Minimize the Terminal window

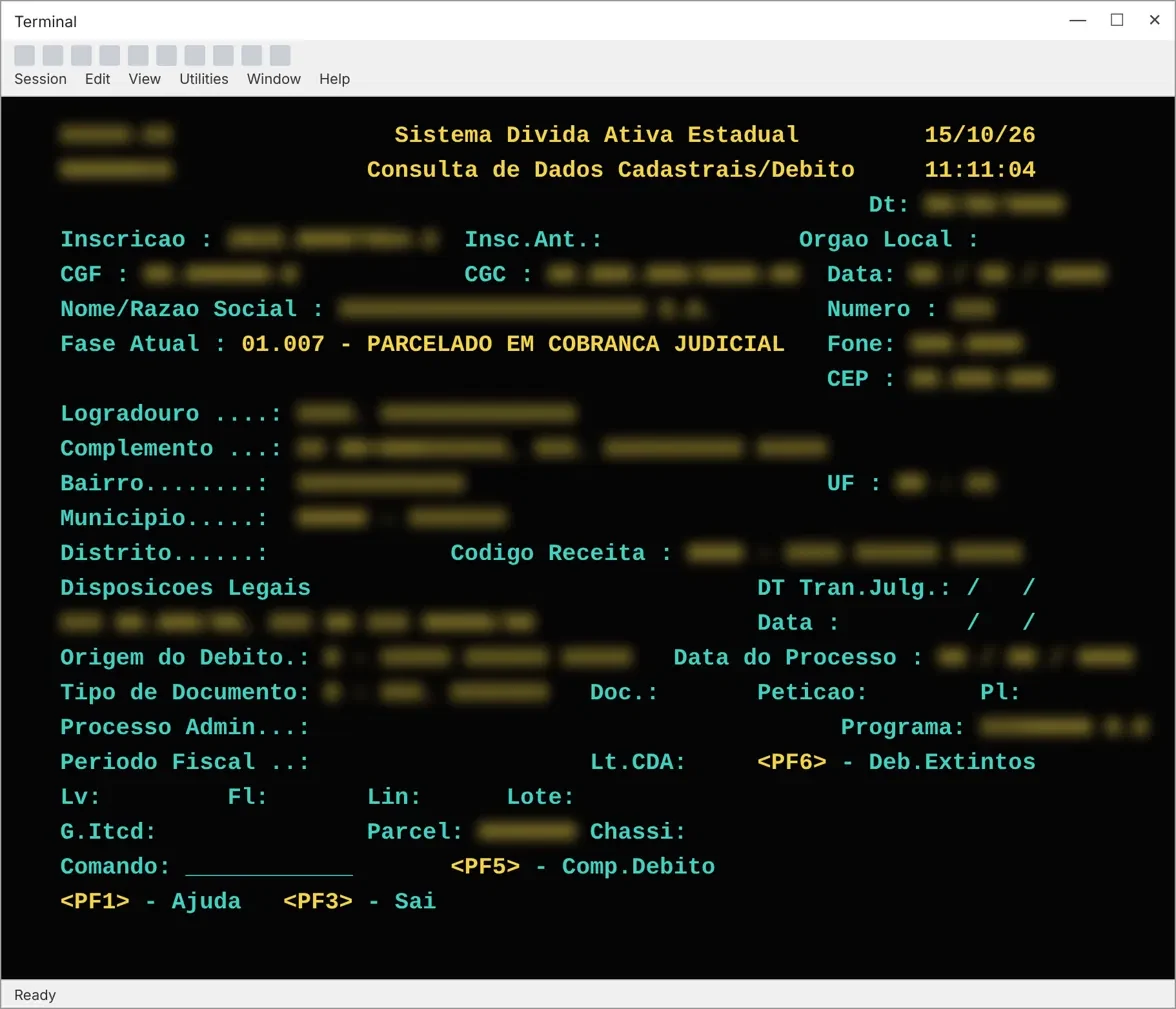click(x=1078, y=20)
